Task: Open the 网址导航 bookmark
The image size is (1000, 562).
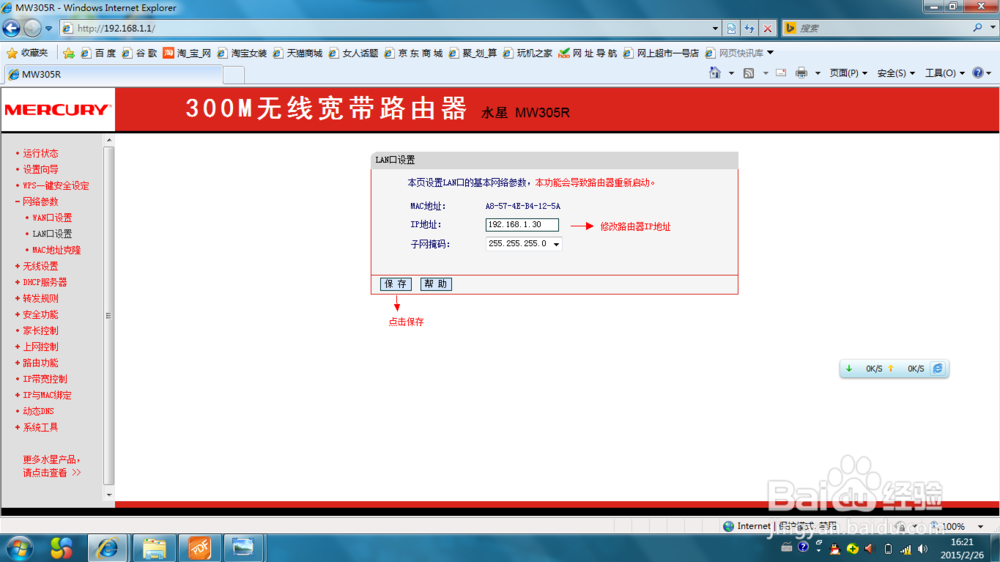Action: [x=587, y=53]
